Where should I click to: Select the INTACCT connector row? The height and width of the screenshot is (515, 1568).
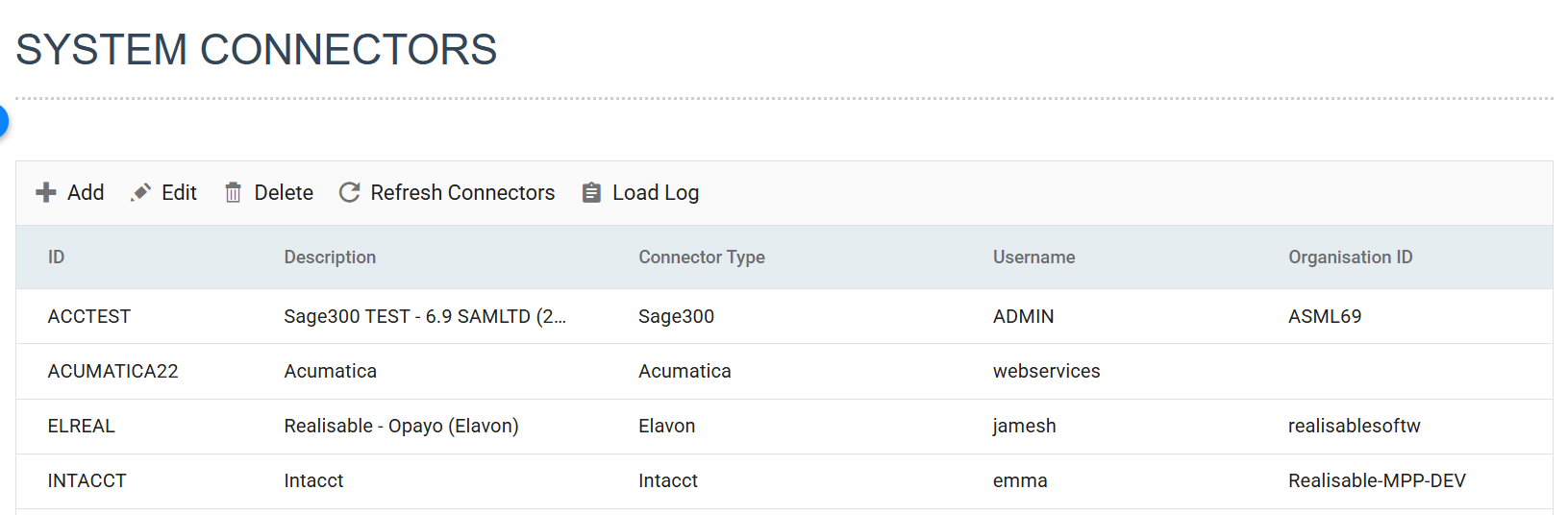[x=87, y=481]
